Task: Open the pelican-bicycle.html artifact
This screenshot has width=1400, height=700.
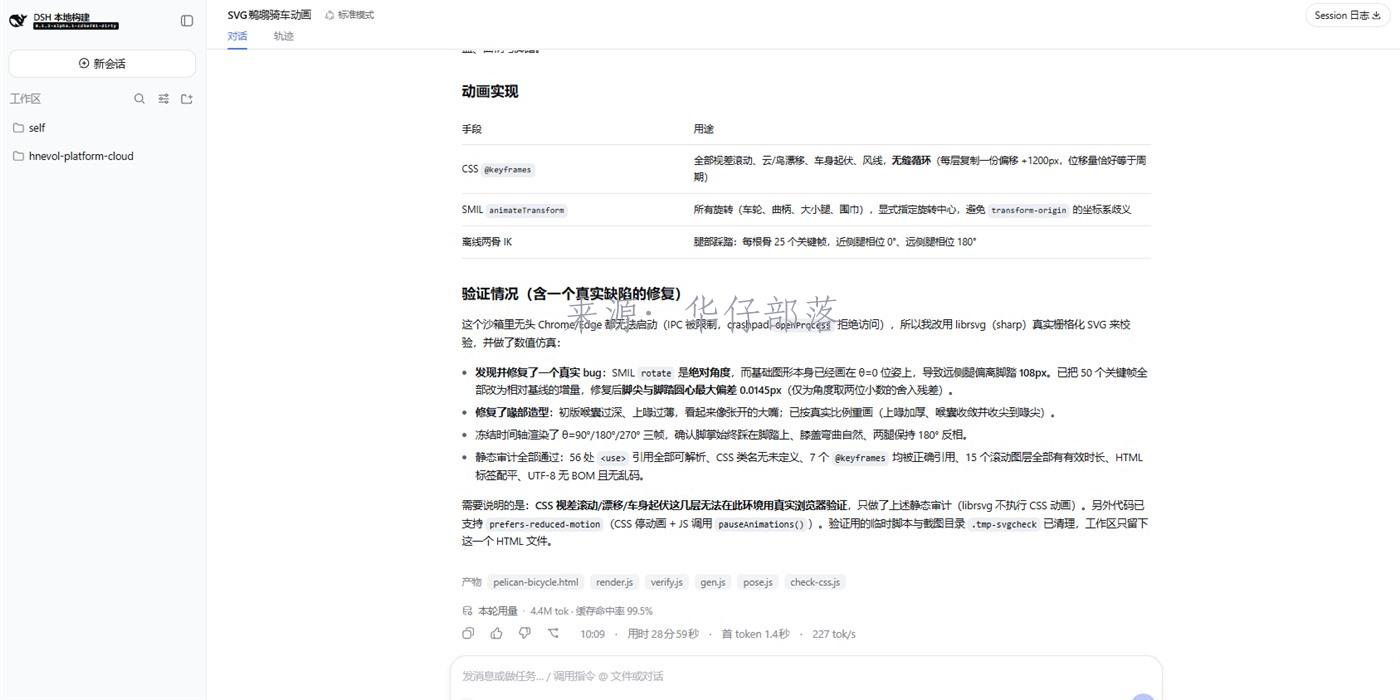Action: [x=535, y=582]
